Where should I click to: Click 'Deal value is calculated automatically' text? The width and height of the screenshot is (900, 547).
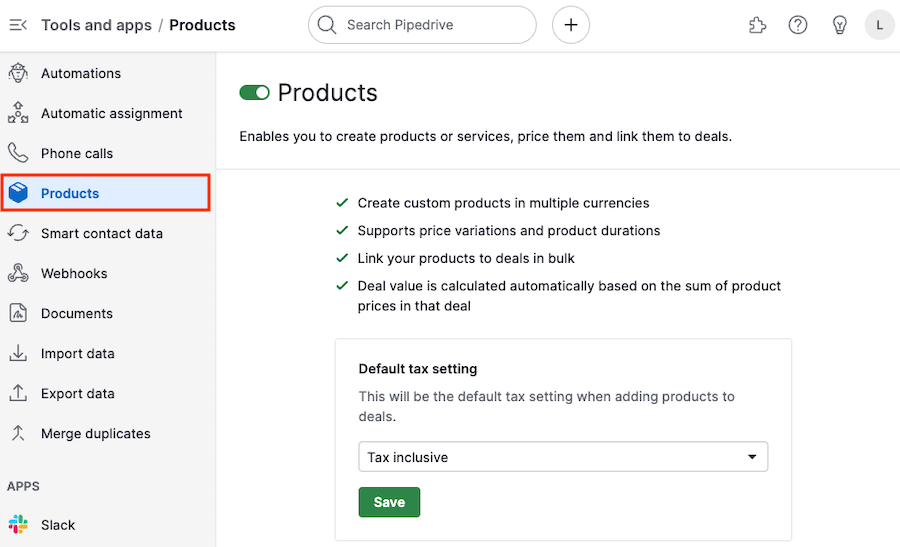(569, 296)
